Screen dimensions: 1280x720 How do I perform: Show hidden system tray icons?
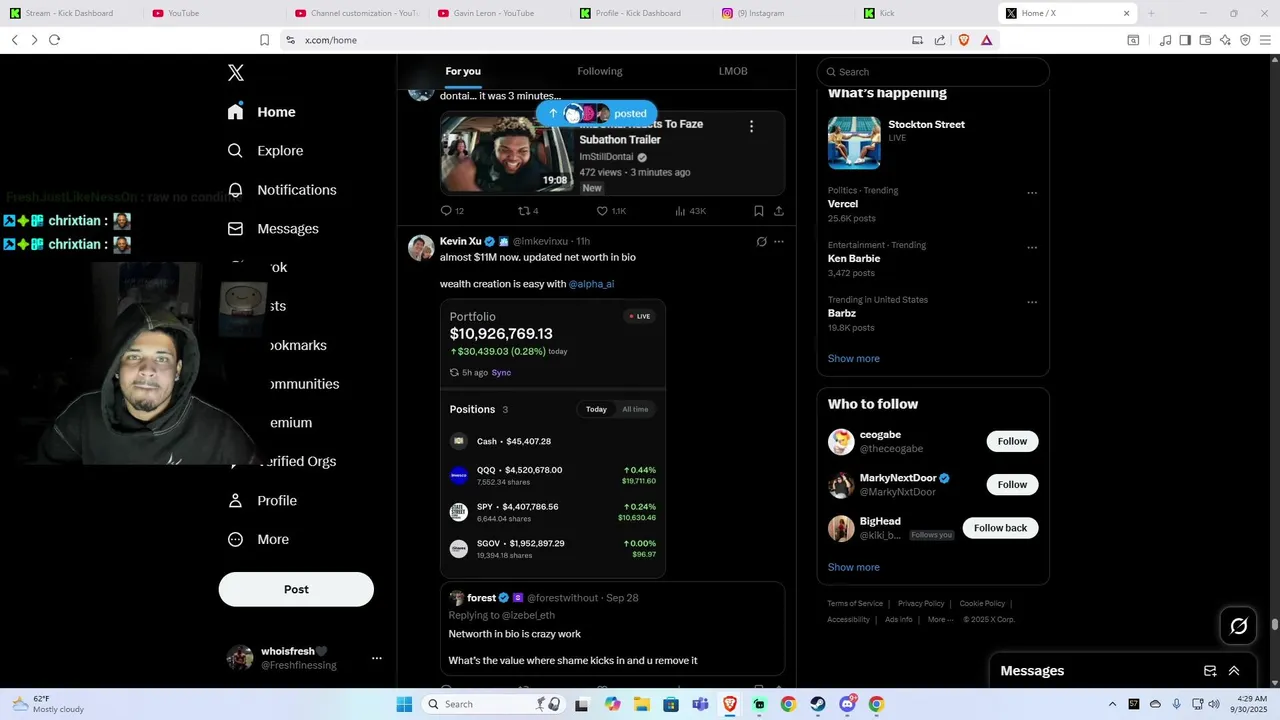[x=1112, y=704]
